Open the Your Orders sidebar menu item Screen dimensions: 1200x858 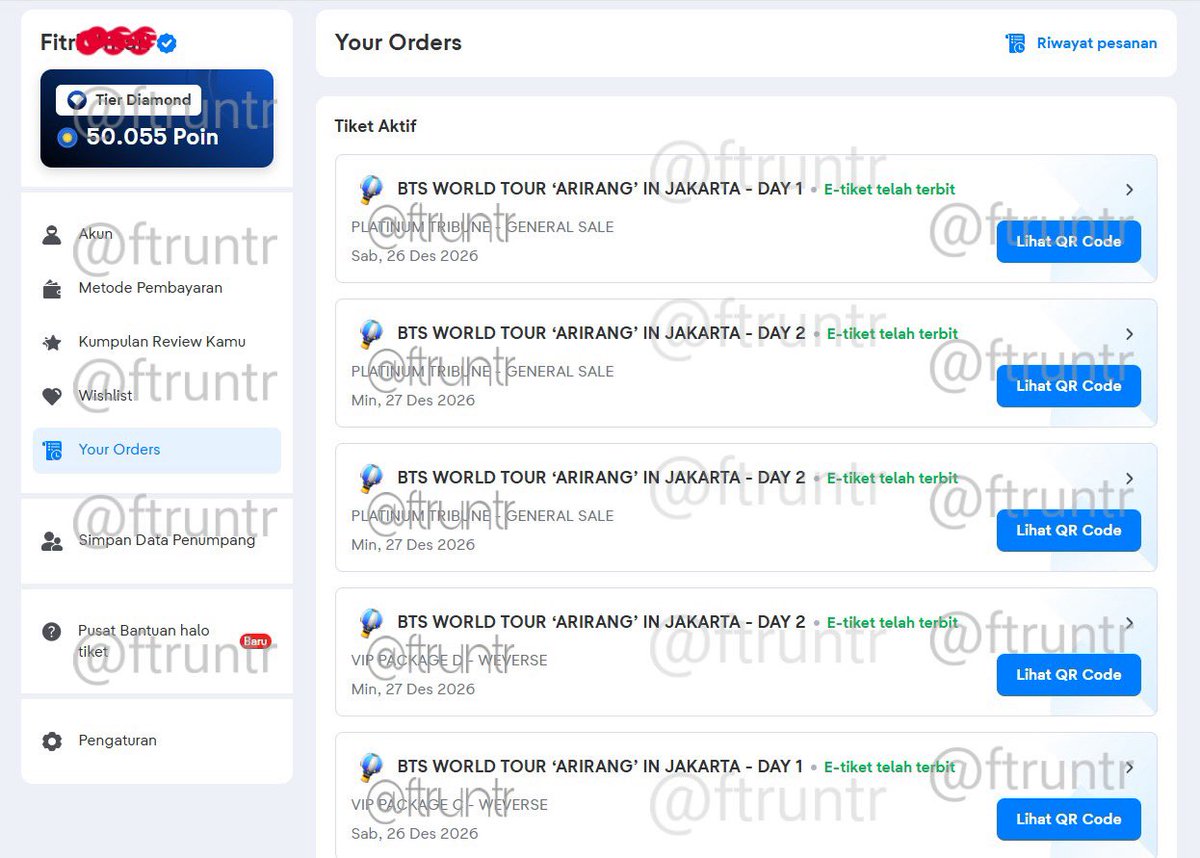[x=157, y=450]
